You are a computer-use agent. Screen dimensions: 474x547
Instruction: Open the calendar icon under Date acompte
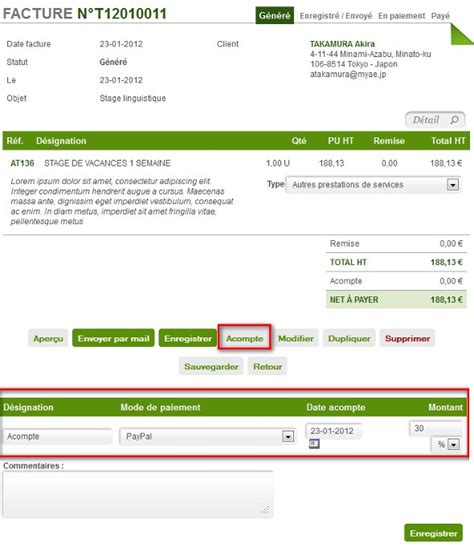click(314, 444)
